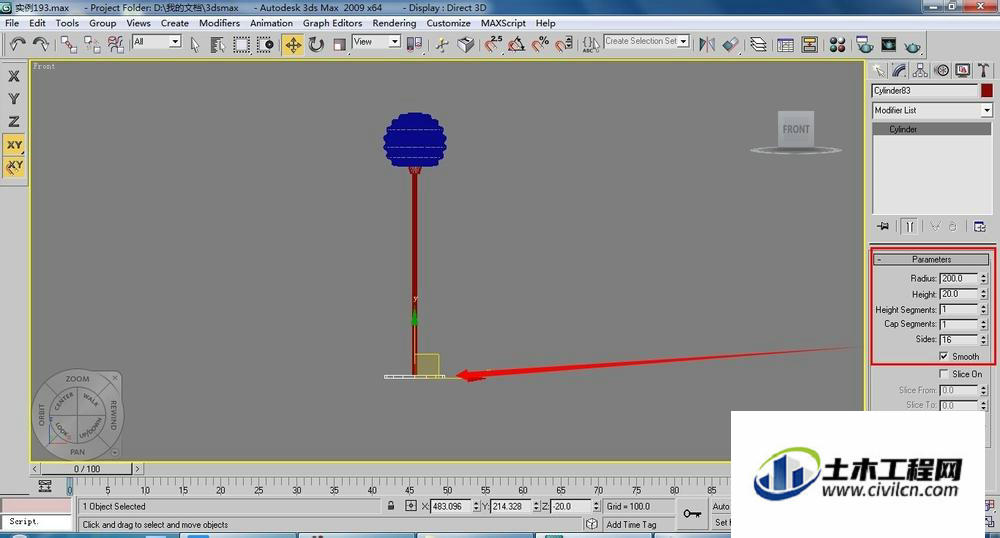Open the Select by Name tool
This screenshot has height=538, width=1000.
217,45
